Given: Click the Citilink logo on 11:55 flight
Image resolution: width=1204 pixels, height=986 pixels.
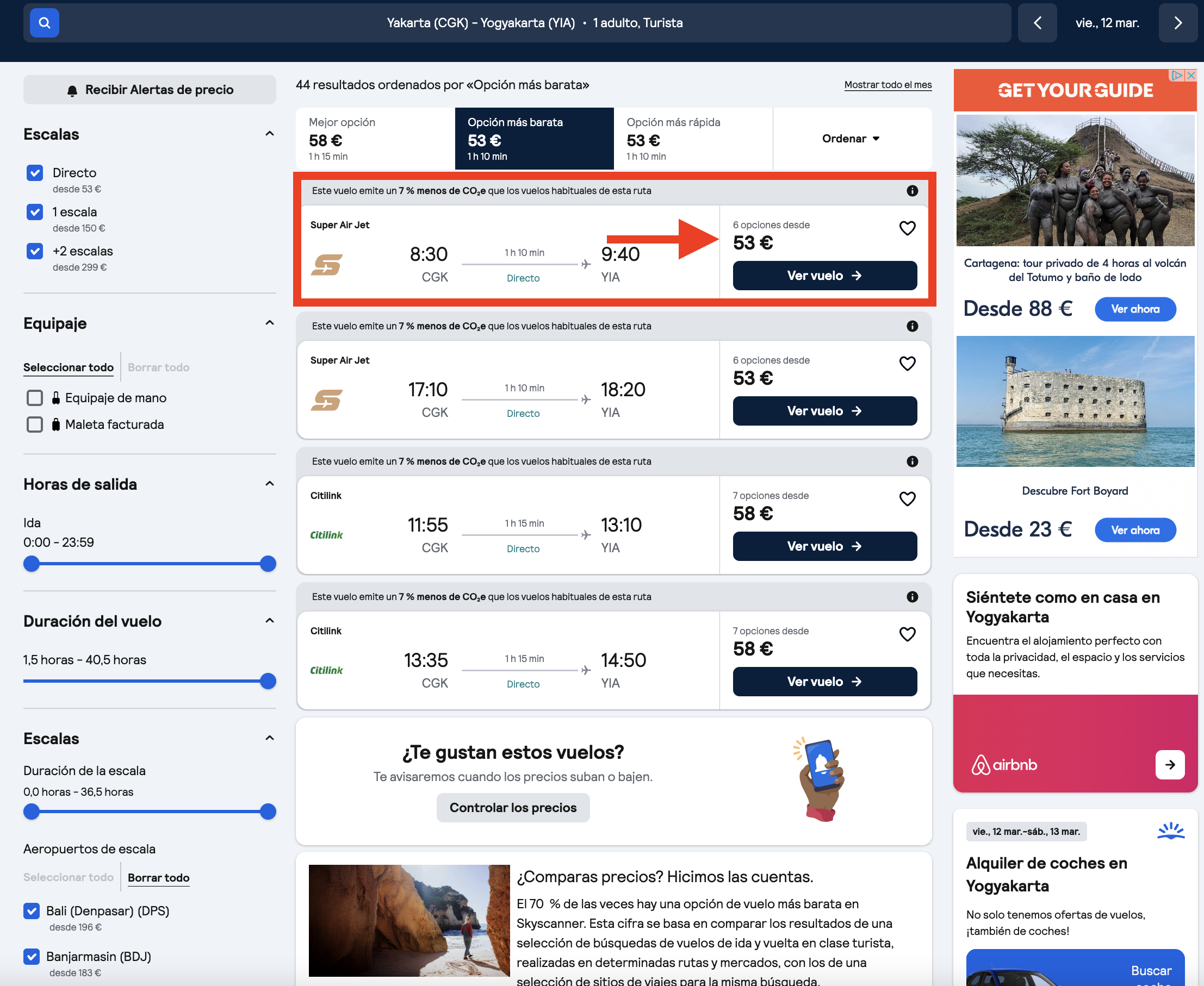Looking at the screenshot, I should pos(327,535).
